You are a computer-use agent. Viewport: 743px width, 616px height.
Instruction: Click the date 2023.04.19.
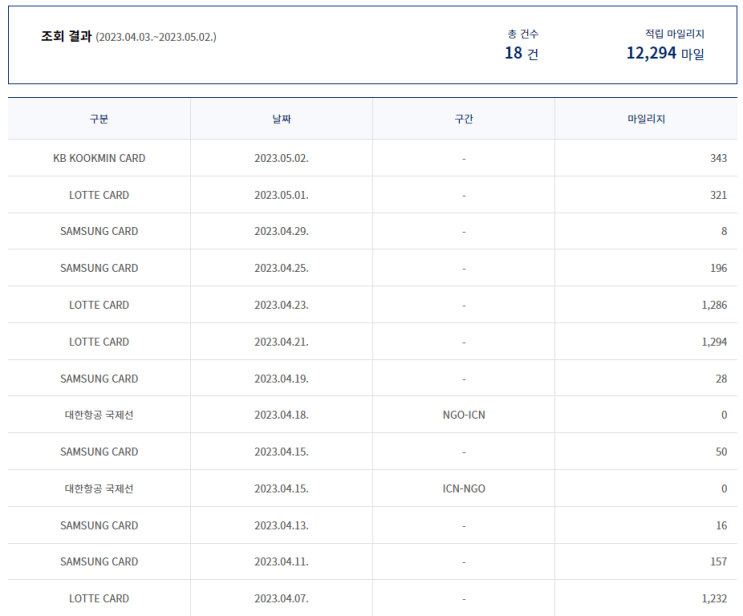point(281,379)
